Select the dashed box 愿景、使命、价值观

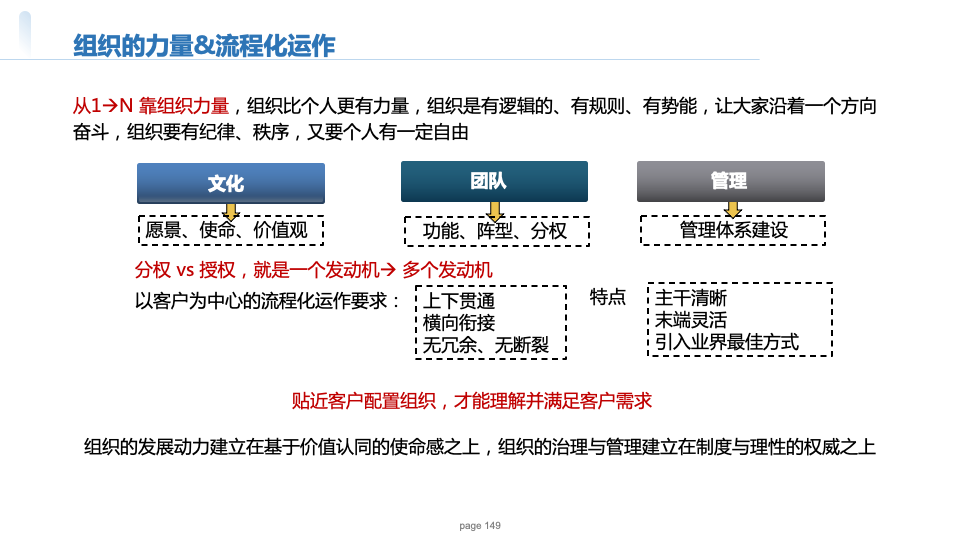click(x=231, y=230)
